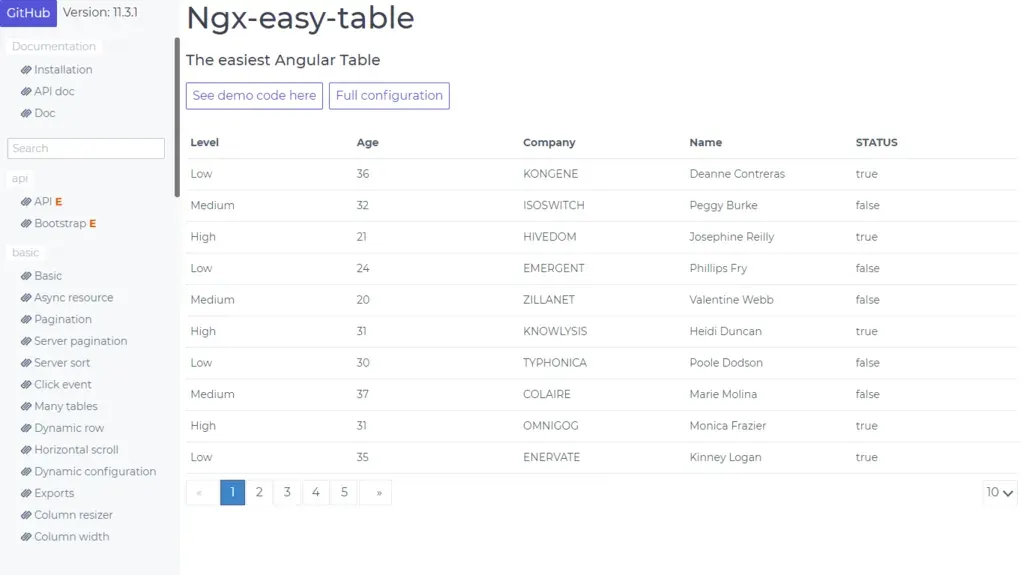The height and width of the screenshot is (575, 1023).
Task: Click the ISOSWITCH company cell
Action: coord(553,205)
